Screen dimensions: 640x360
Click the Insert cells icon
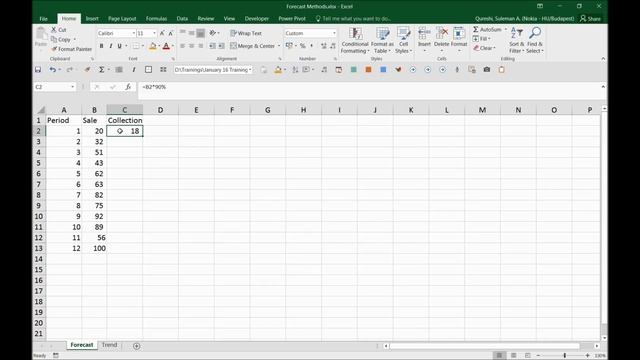[424, 33]
